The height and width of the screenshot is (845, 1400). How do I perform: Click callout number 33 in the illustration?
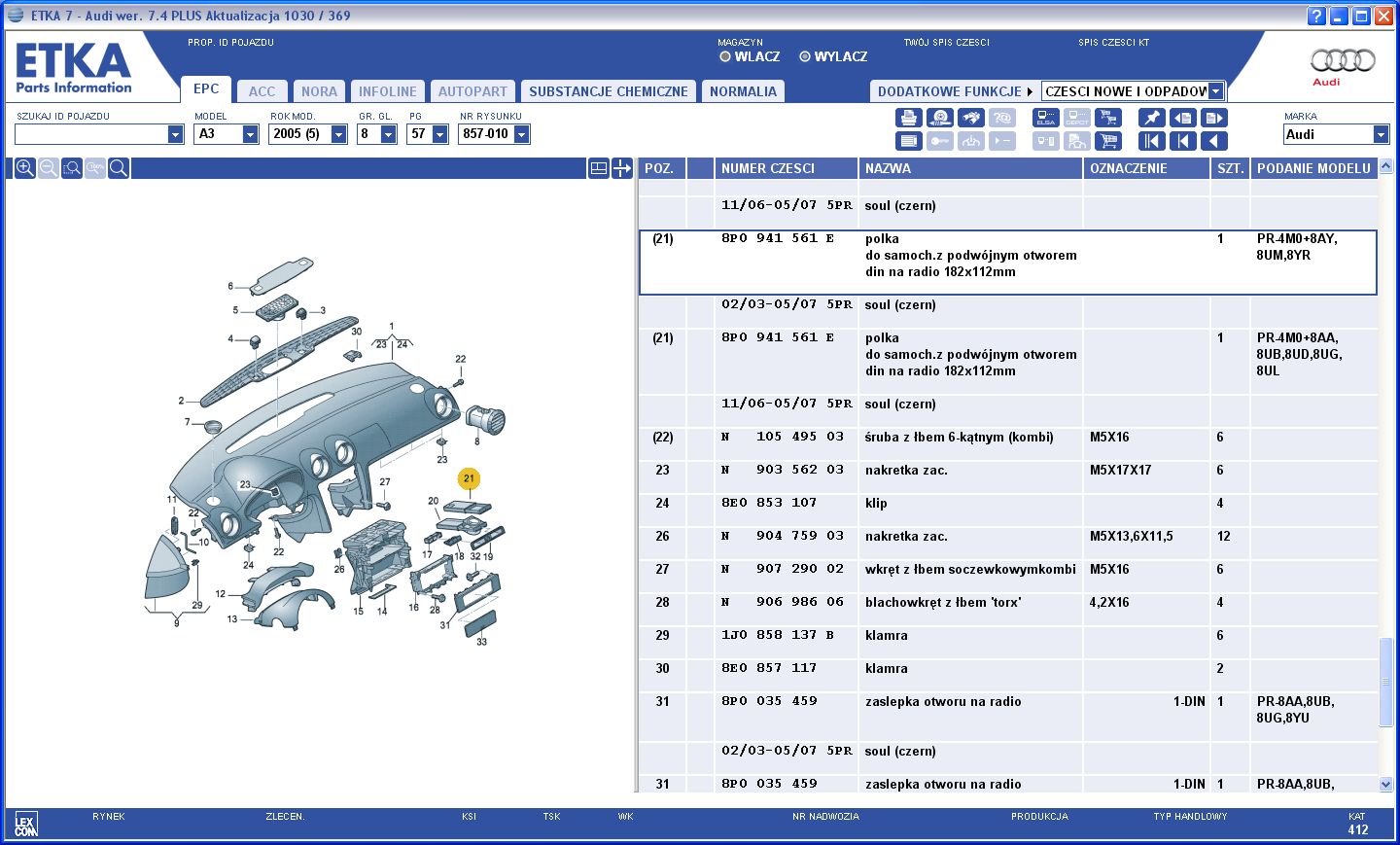(481, 642)
